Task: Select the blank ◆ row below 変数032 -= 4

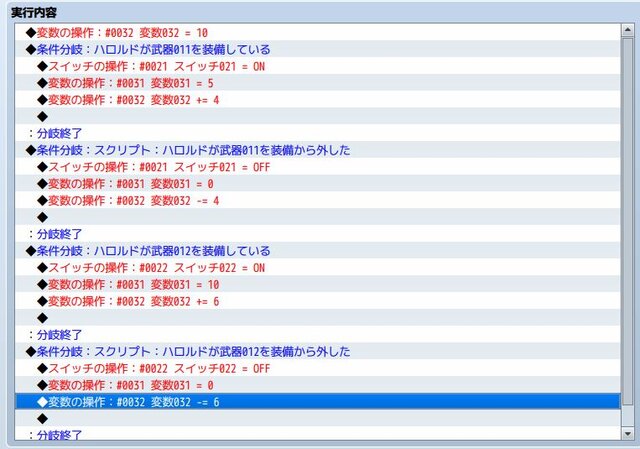Action: click(x=318, y=217)
